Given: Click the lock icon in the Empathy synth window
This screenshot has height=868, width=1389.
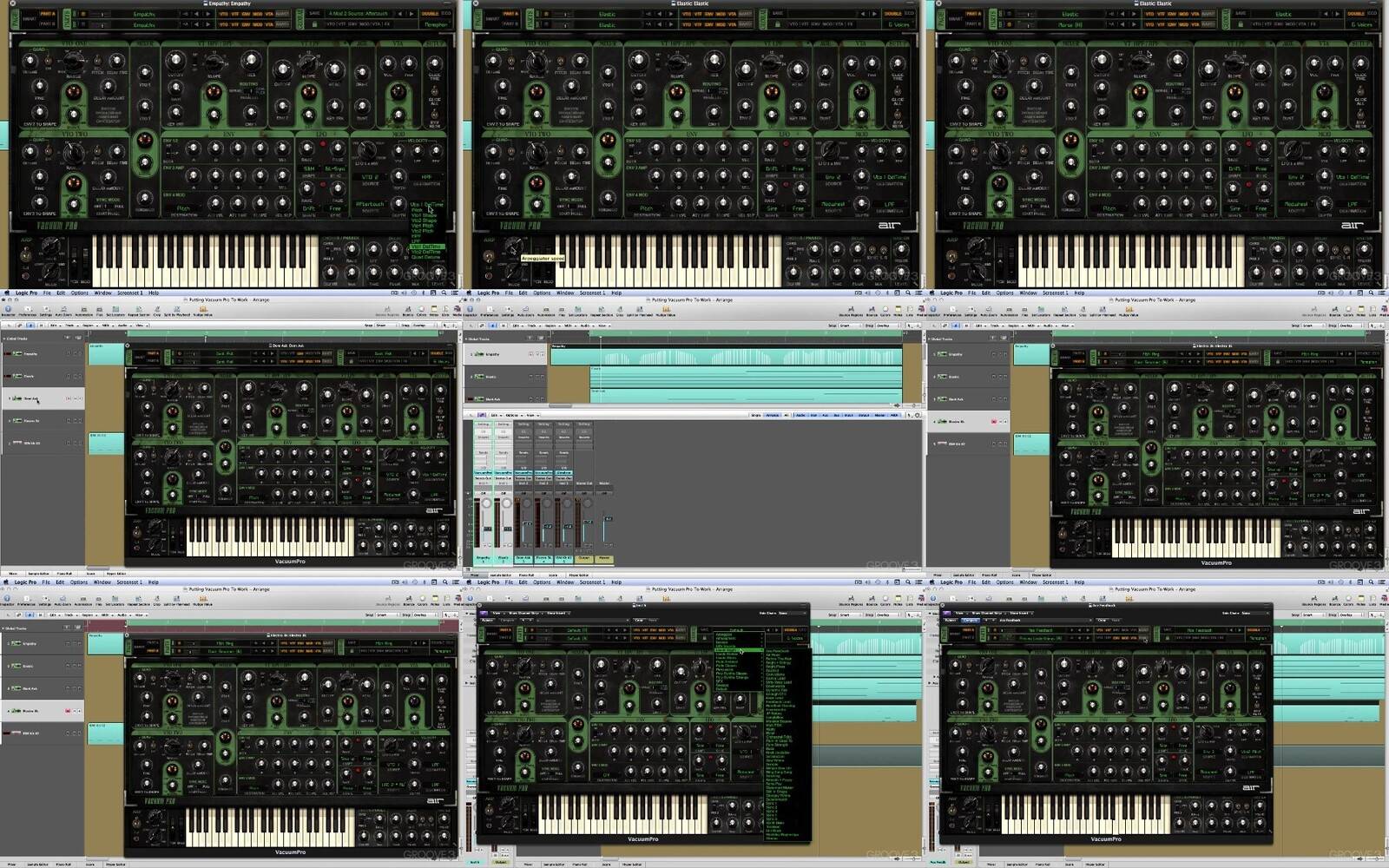Looking at the screenshot, I should [x=314, y=24].
